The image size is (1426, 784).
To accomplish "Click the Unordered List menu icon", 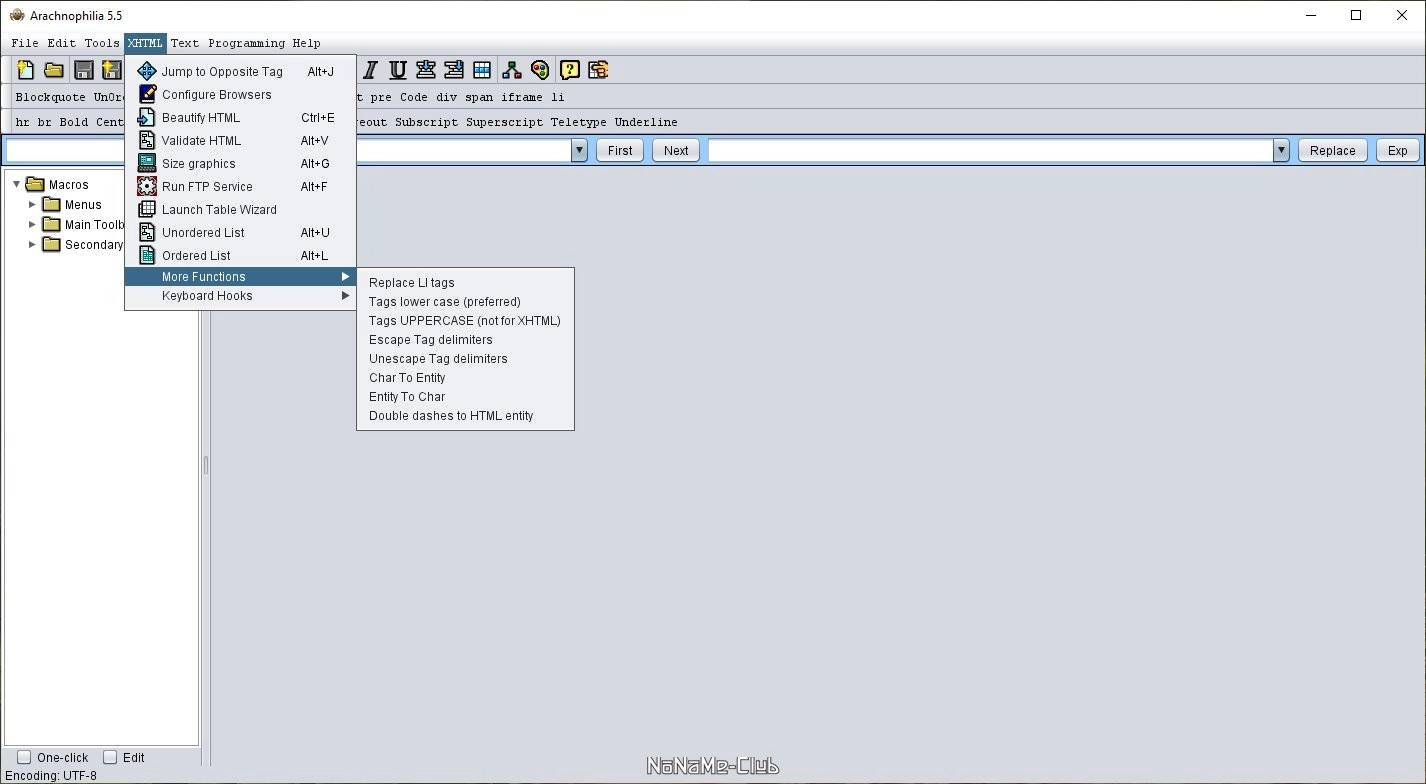I will tap(147, 232).
